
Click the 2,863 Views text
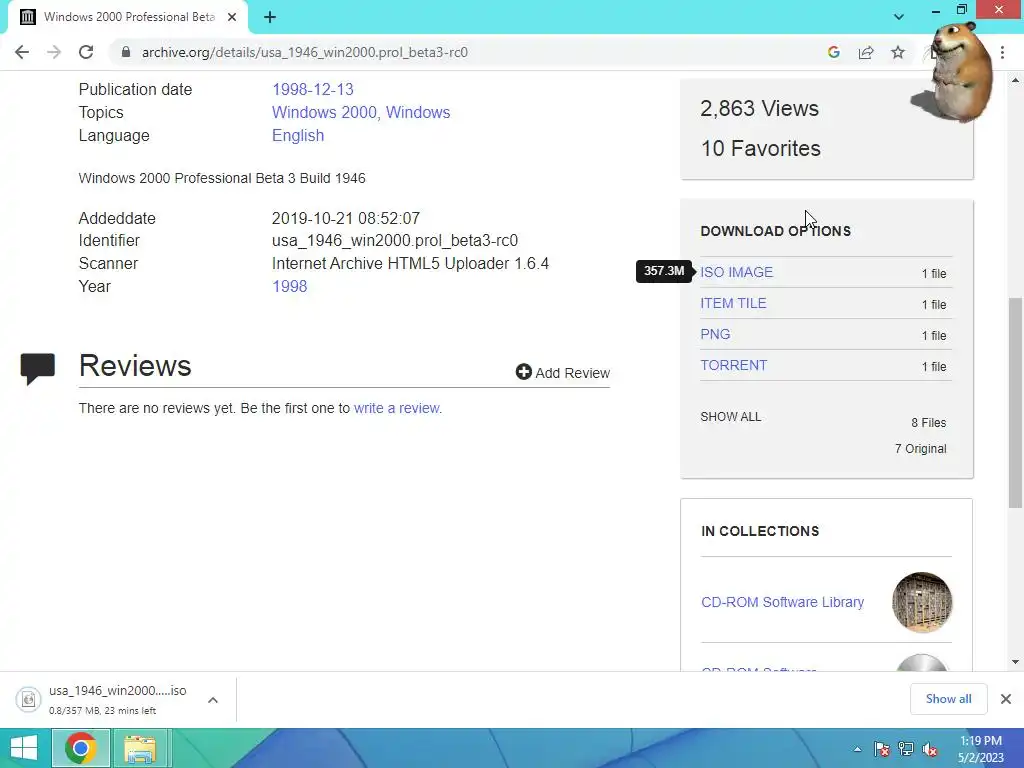coord(760,108)
